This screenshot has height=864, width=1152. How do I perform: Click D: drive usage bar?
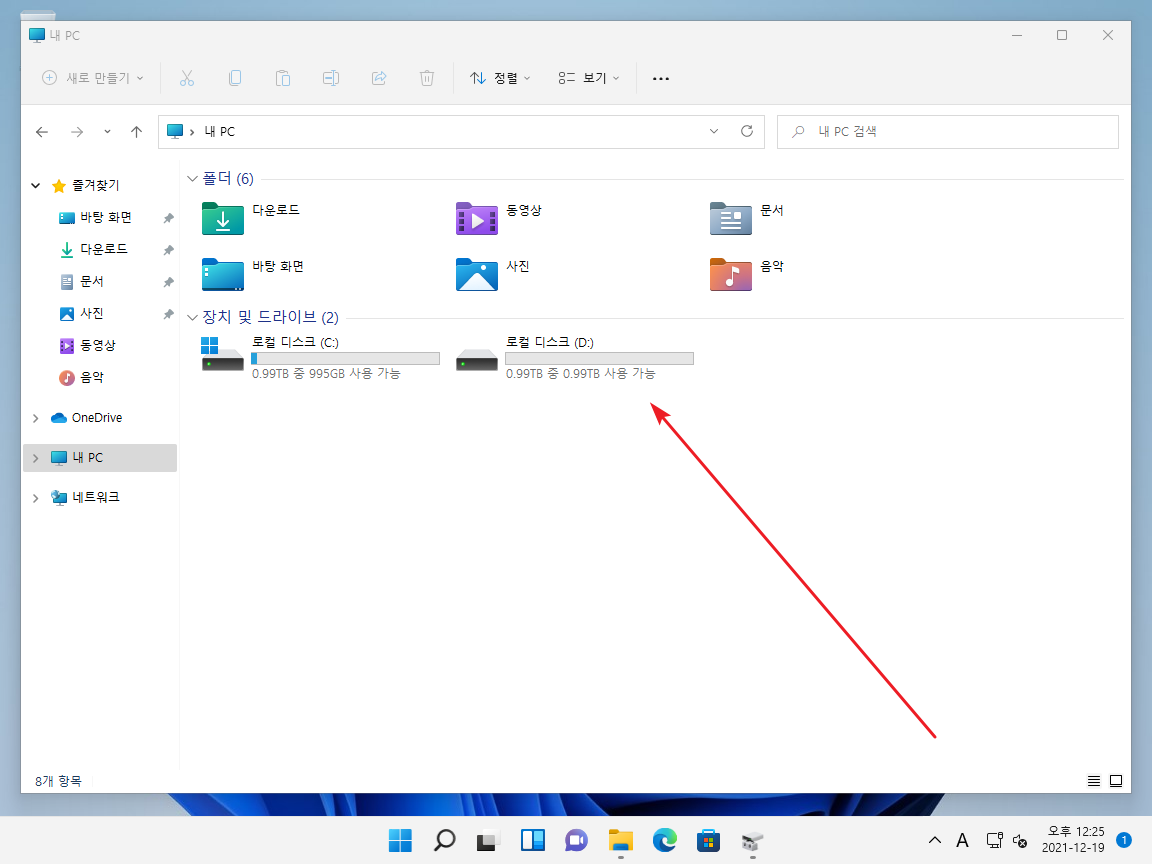click(x=600, y=359)
